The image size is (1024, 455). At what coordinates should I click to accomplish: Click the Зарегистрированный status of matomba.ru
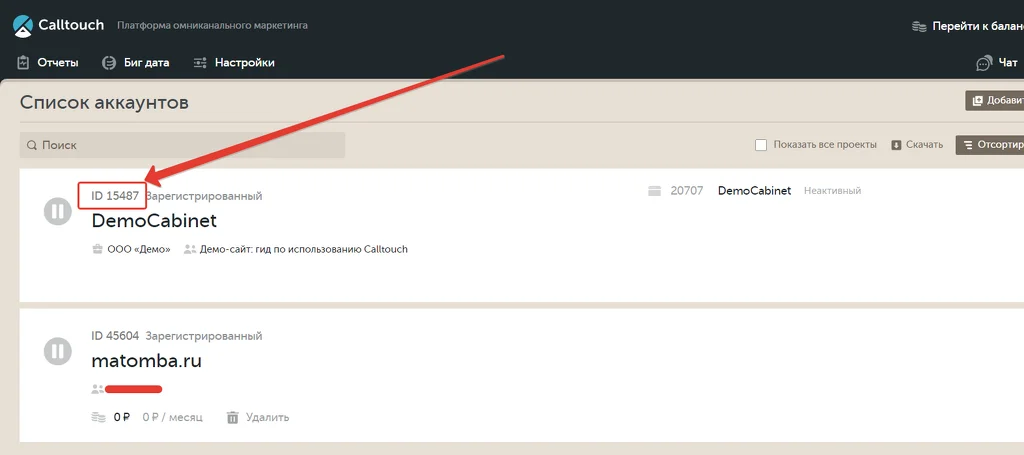[204, 336]
